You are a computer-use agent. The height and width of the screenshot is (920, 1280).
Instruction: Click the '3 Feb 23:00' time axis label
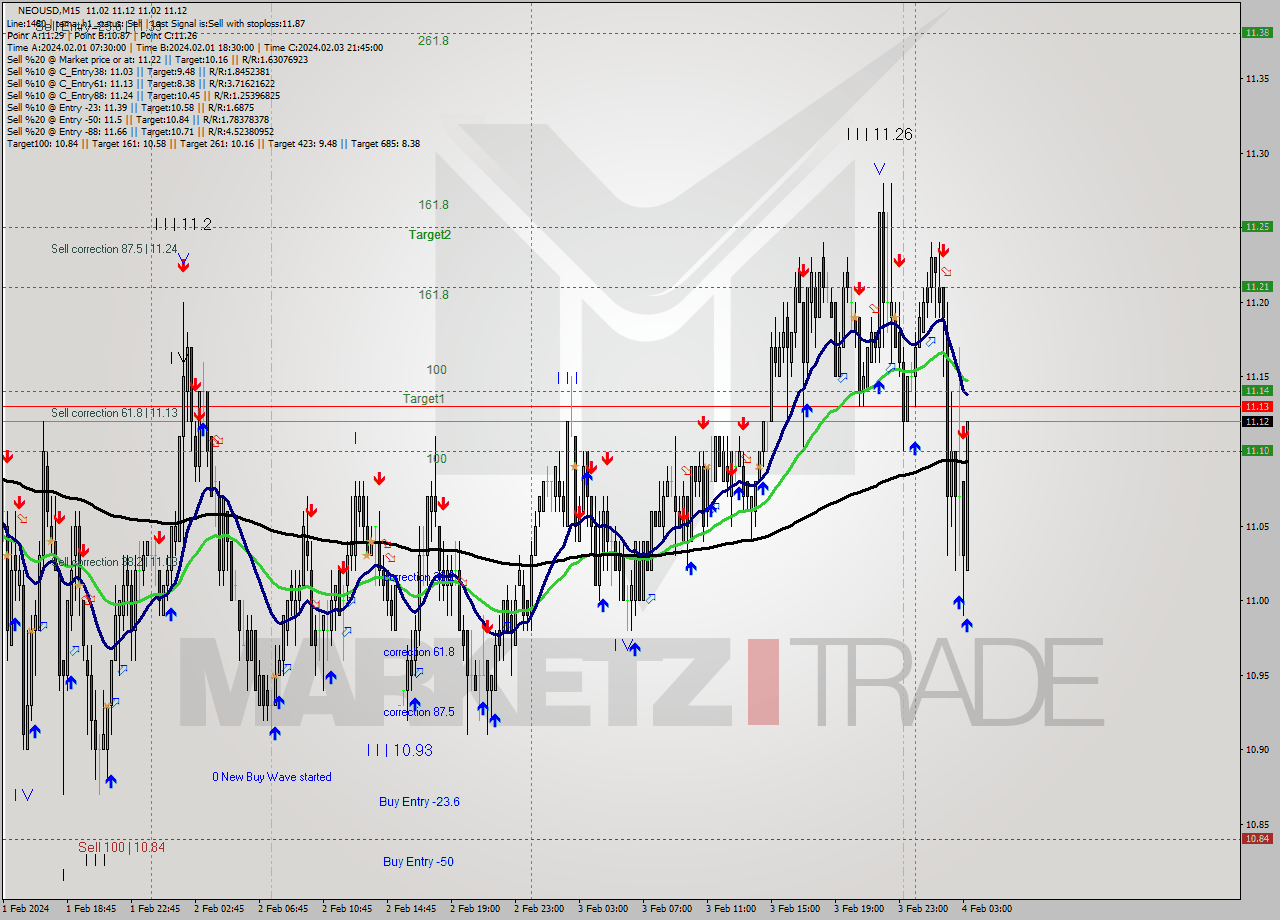point(923,909)
